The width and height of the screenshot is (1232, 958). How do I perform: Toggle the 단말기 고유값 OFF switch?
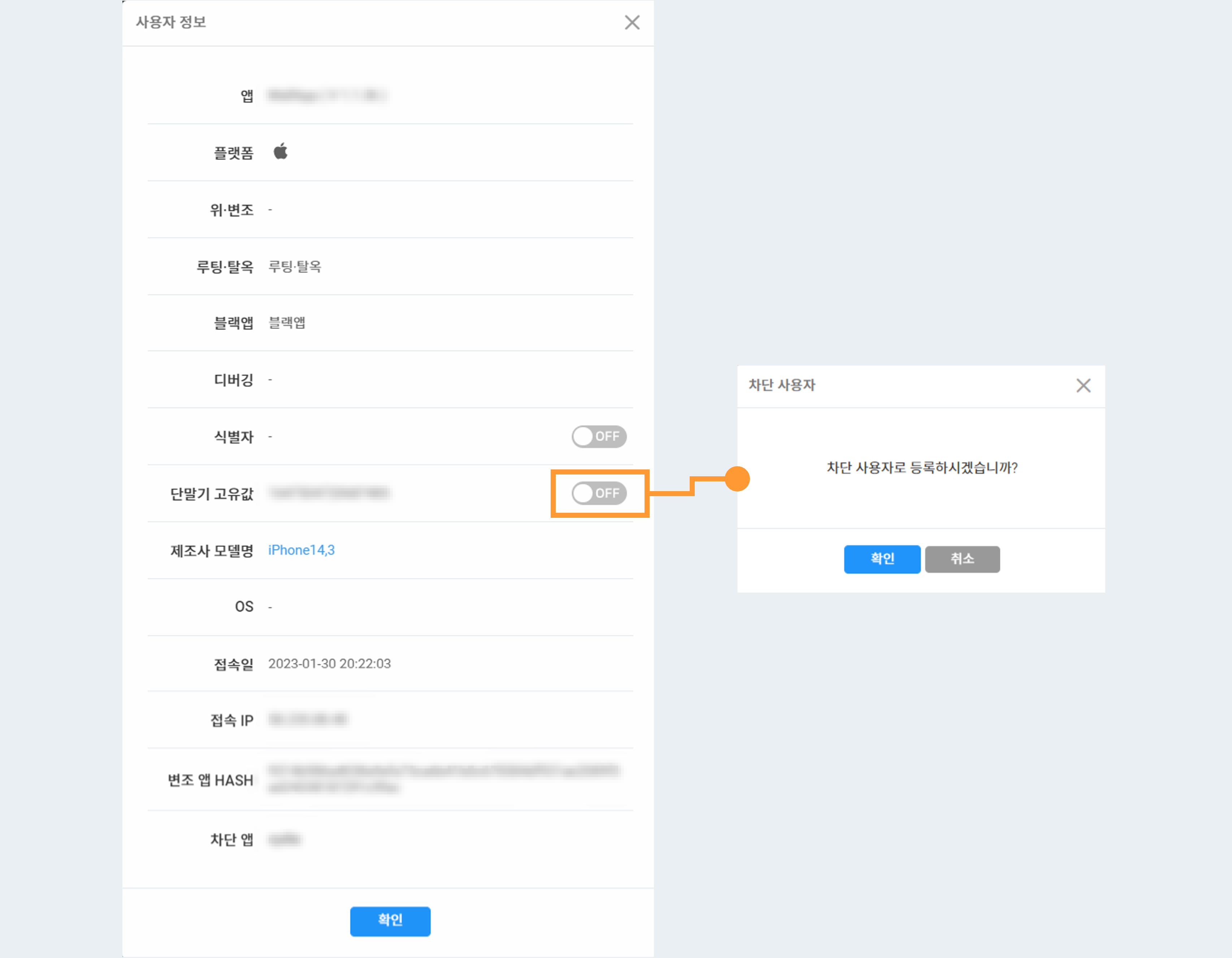click(x=599, y=493)
